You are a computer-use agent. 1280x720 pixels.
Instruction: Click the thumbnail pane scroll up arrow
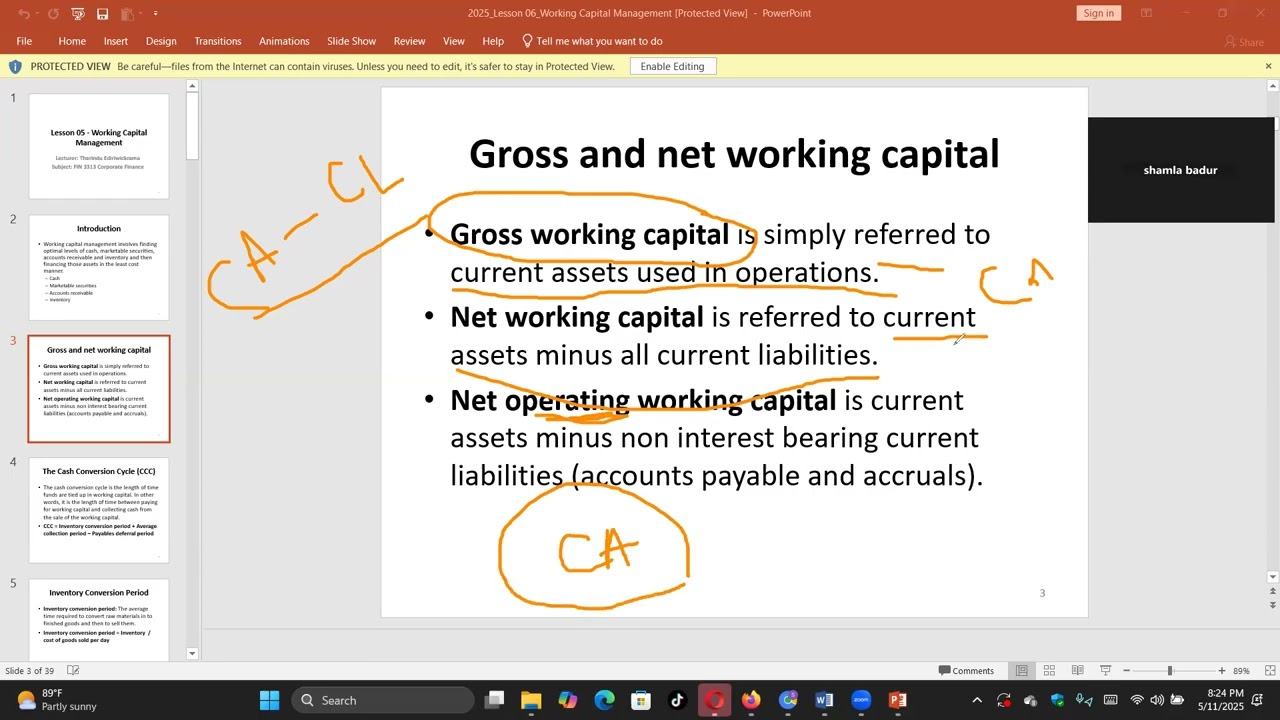click(x=193, y=87)
